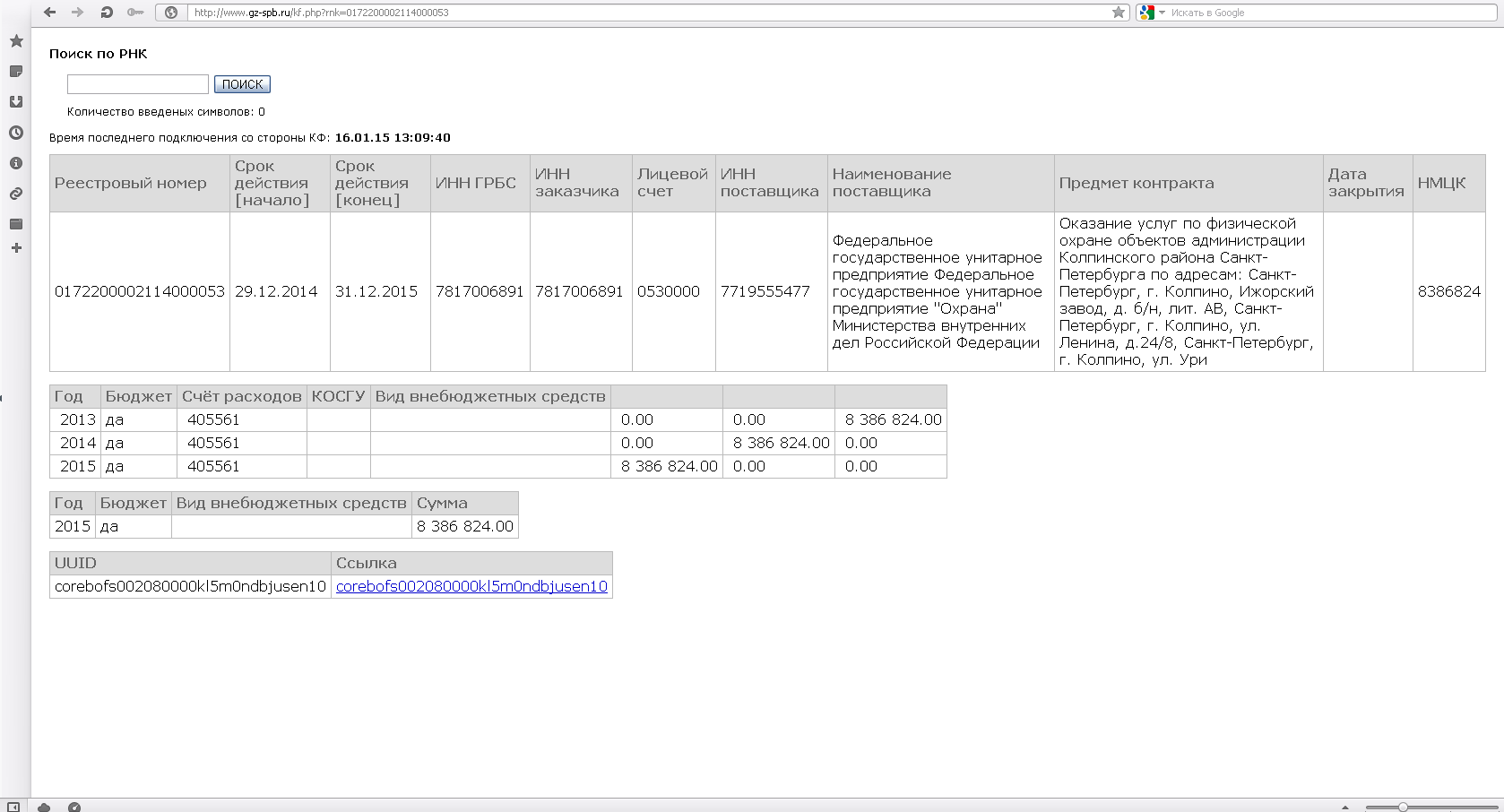1504x812 pixels.
Task: Click the account value 0530000
Action: pyautogui.click(x=669, y=291)
